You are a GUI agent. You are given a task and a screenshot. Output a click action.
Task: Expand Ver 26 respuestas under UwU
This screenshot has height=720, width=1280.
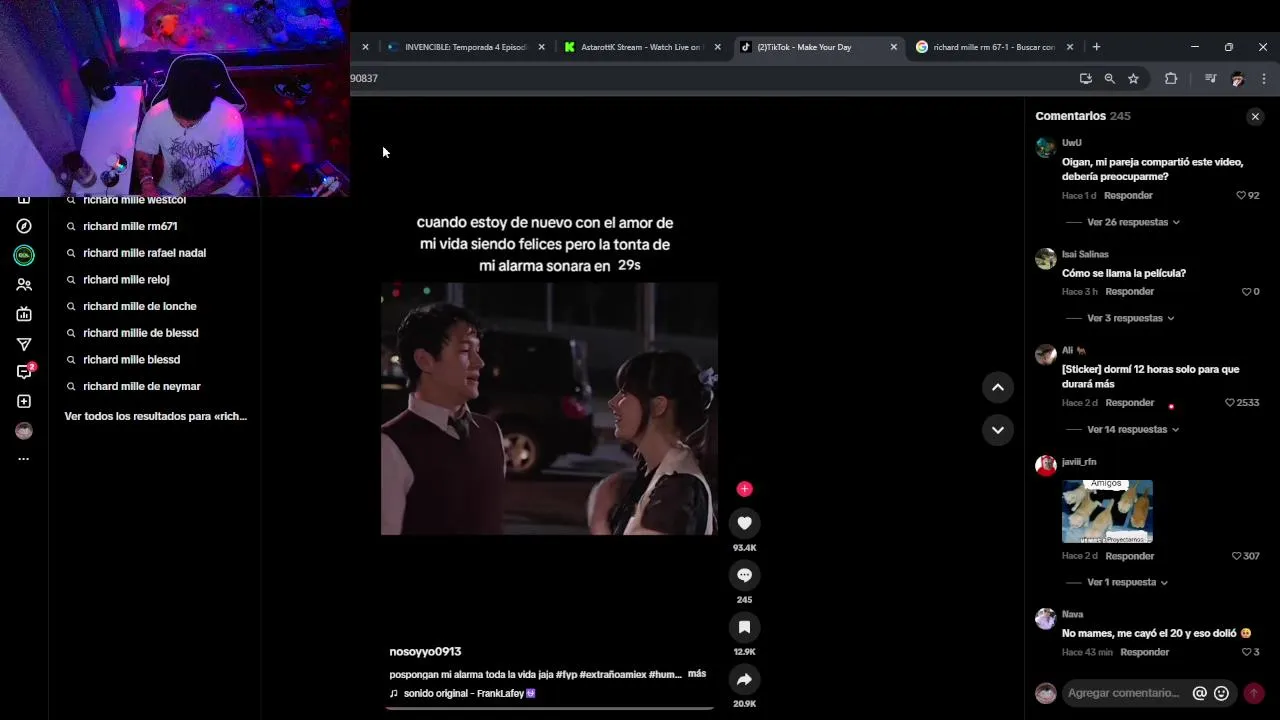pos(1133,222)
